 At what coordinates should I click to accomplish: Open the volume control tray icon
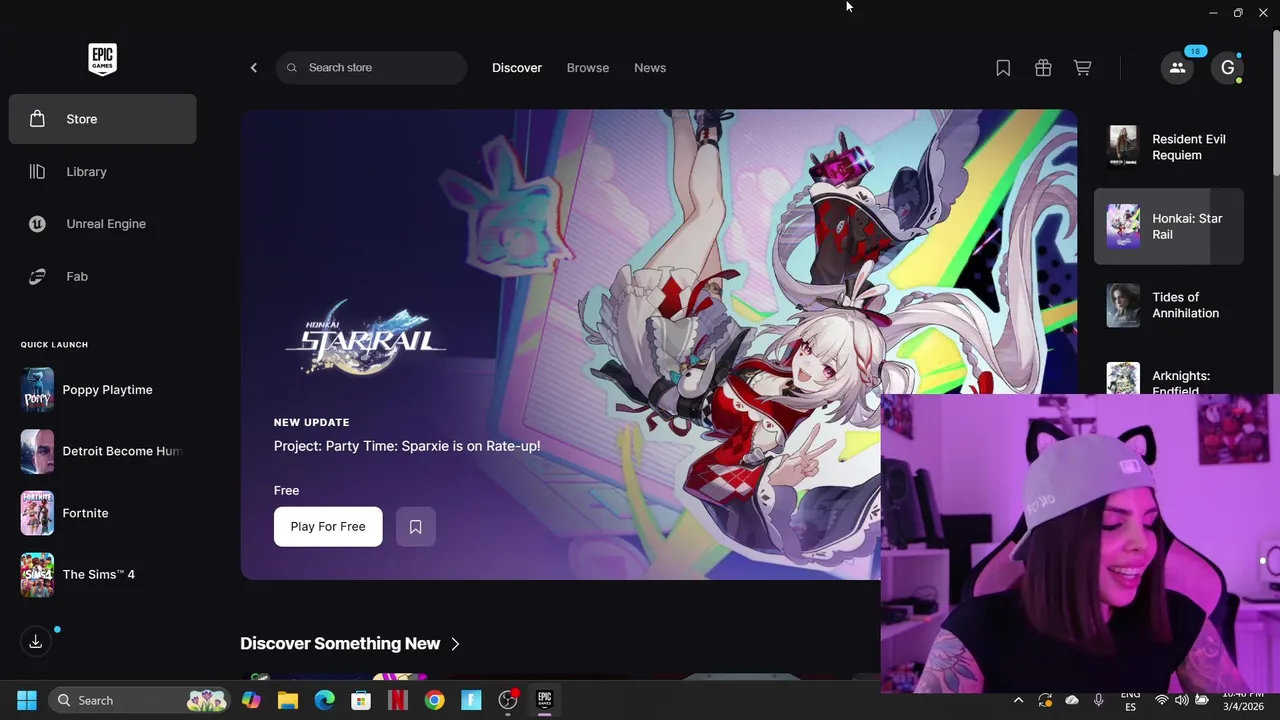pyautogui.click(x=1182, y=701)
